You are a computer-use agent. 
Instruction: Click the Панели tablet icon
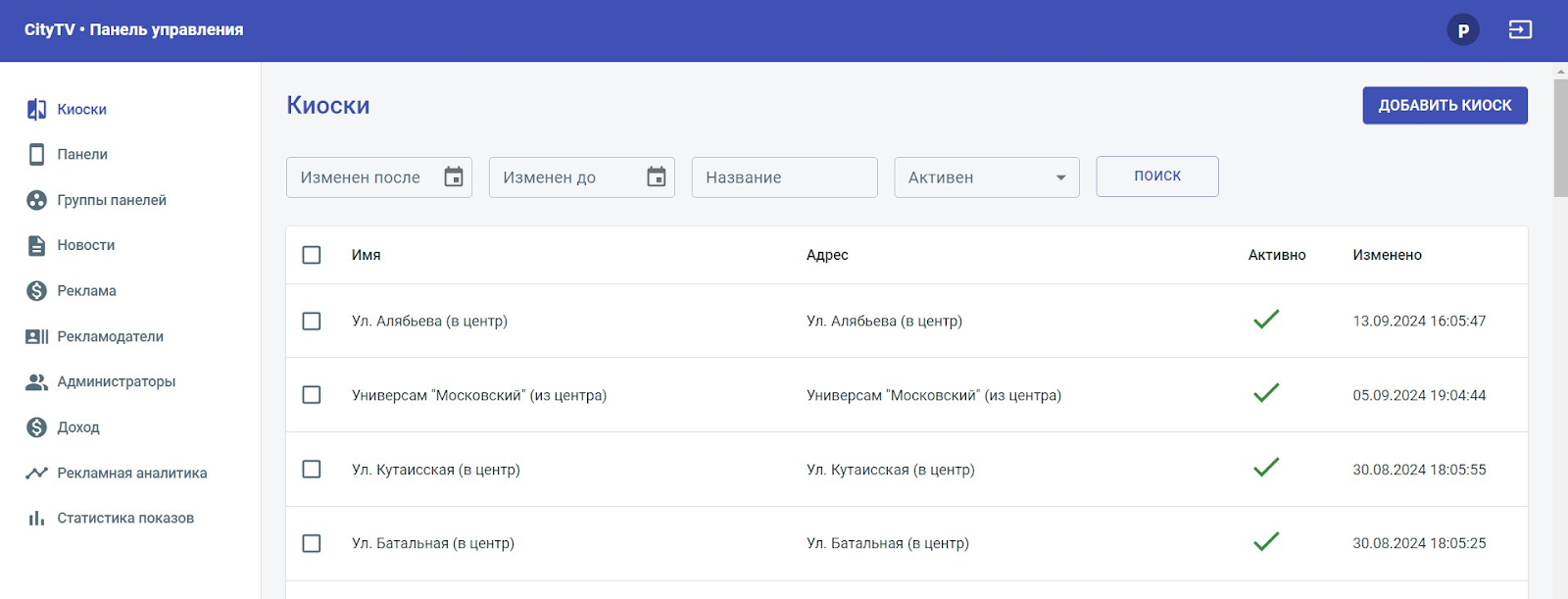point(36,155)
